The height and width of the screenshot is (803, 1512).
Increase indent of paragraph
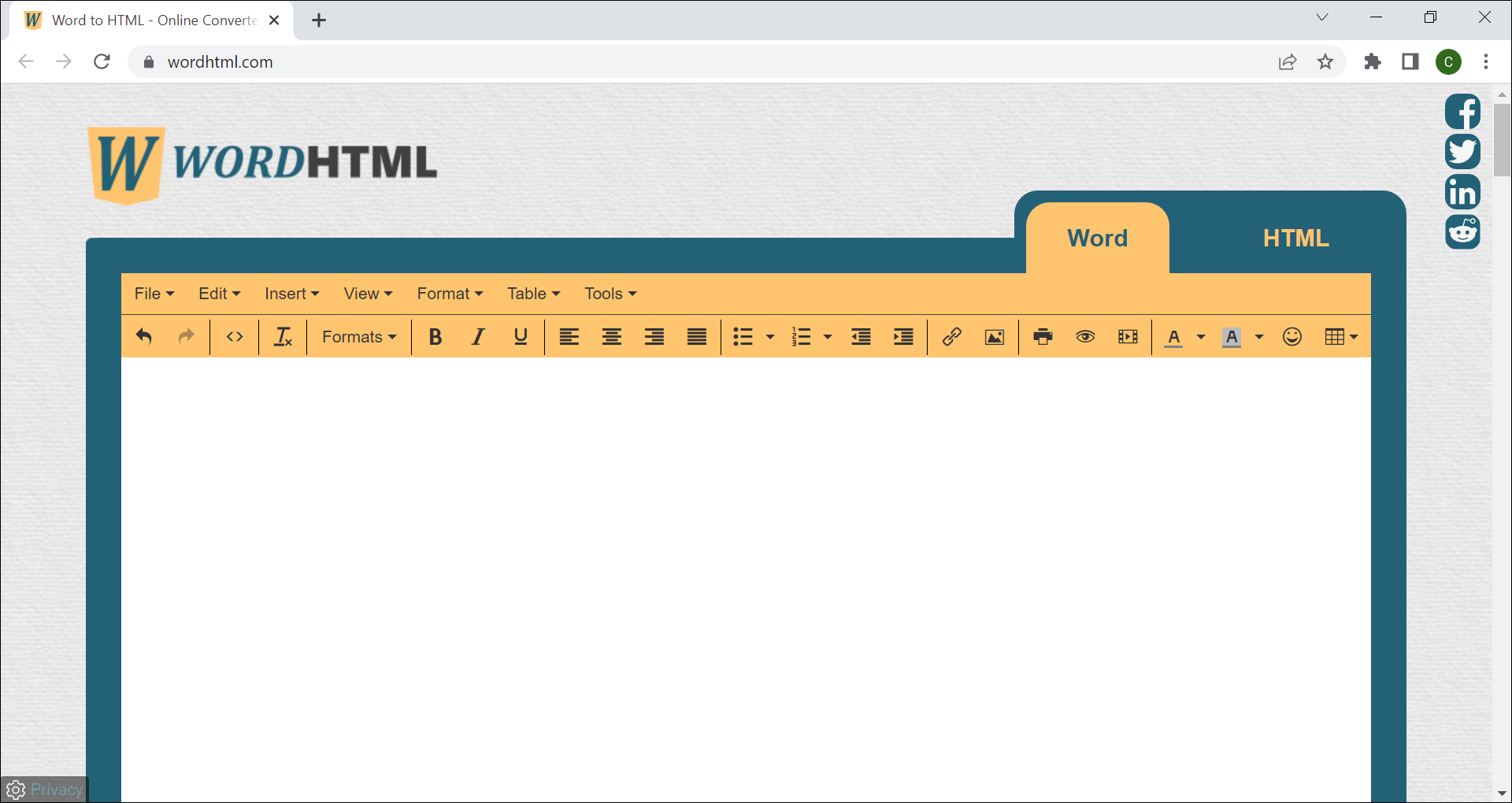(904, 337)
